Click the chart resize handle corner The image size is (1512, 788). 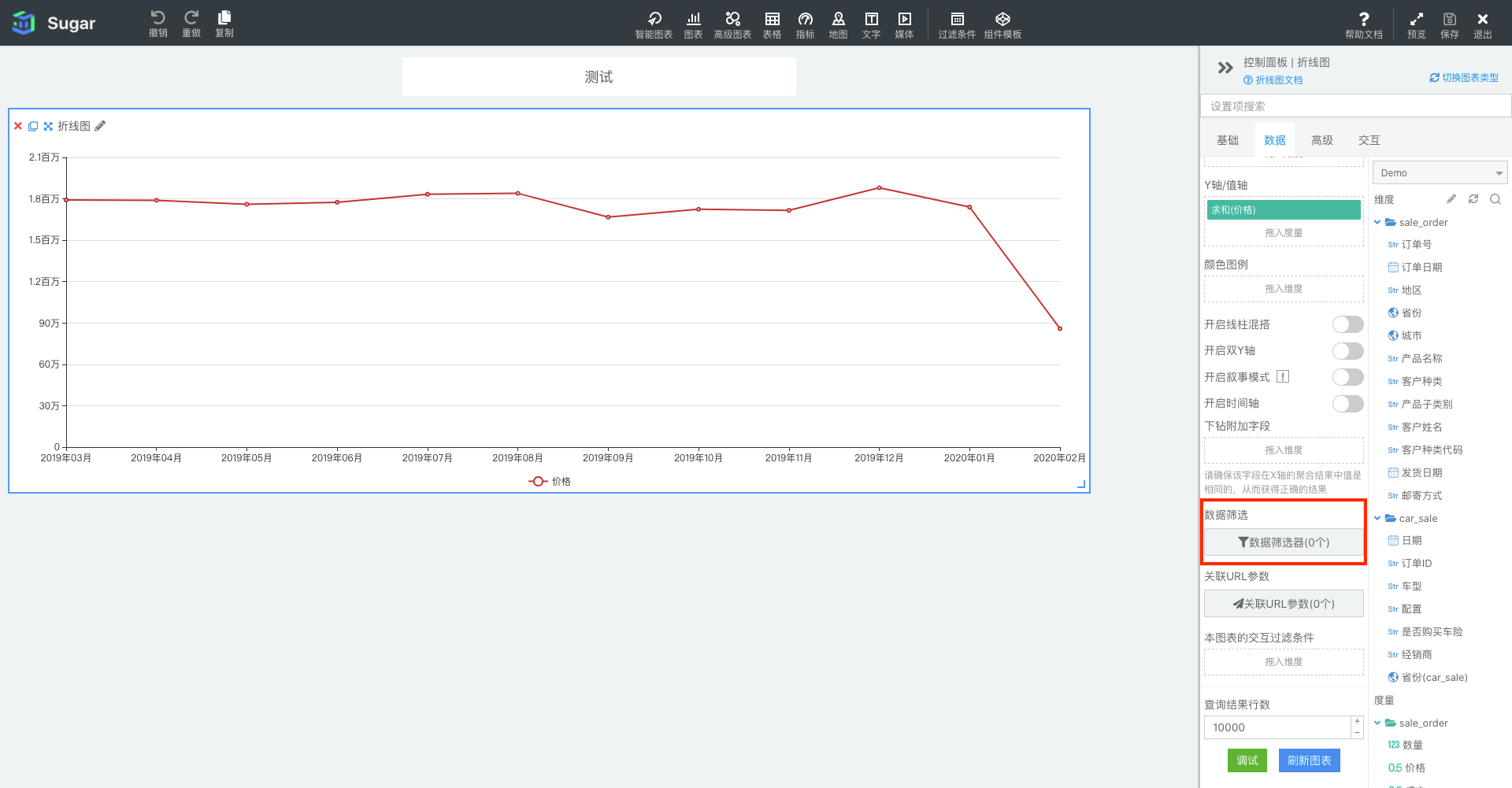1081,485
